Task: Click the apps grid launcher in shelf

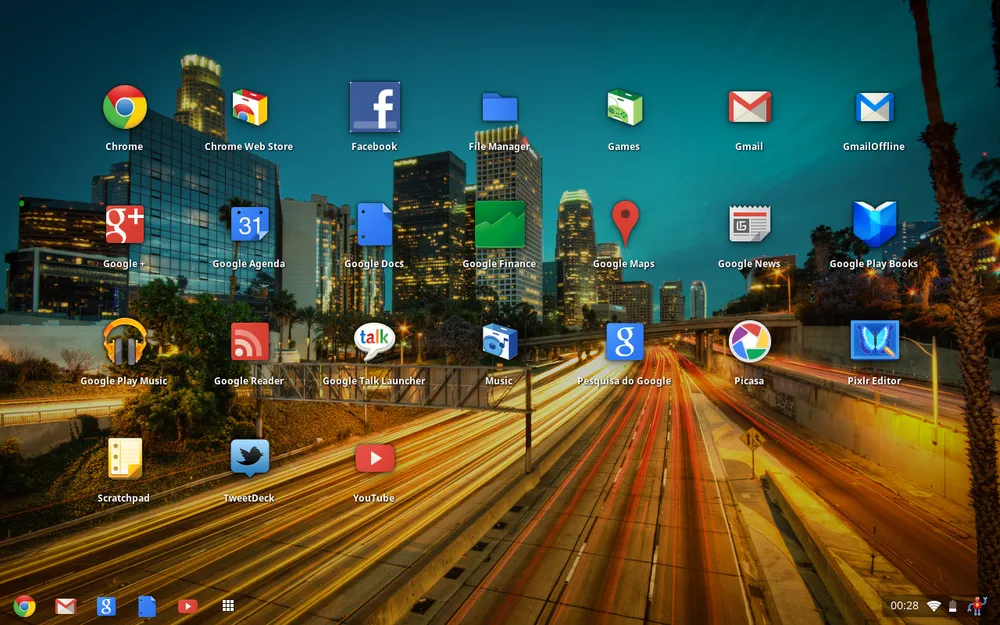Action: click(x=228, y=606)
